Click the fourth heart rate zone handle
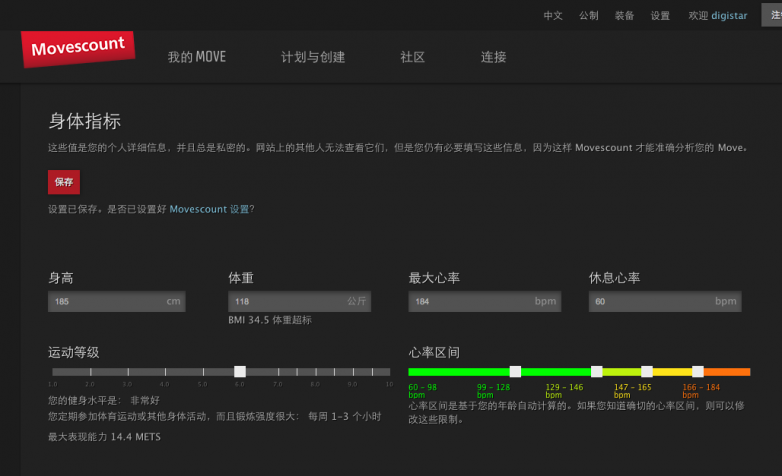This screenshot has width=782, height=476. [x=698, y=371]
